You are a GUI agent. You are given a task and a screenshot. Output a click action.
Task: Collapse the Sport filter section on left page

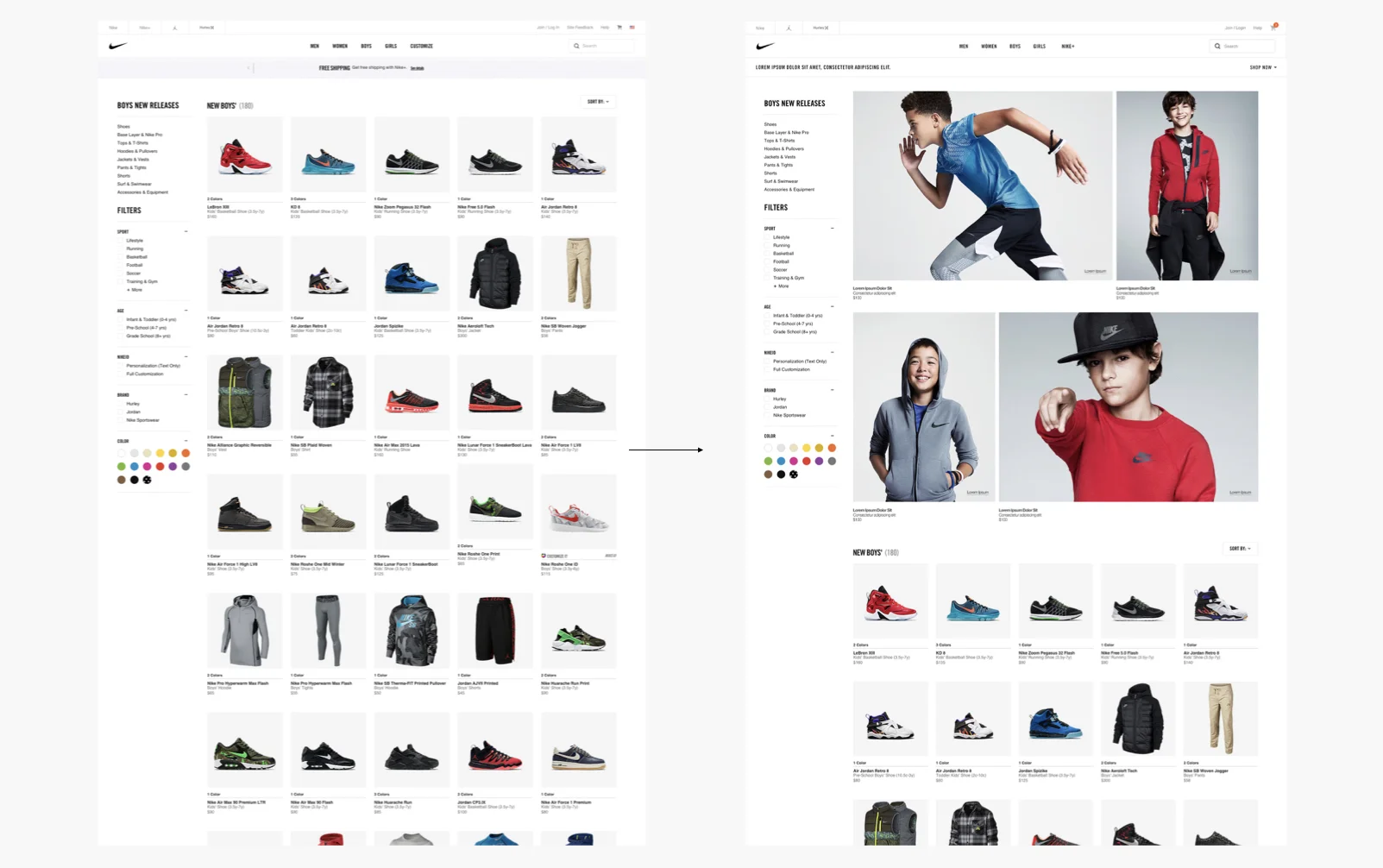pyautogui.click(x=185, y=231)
